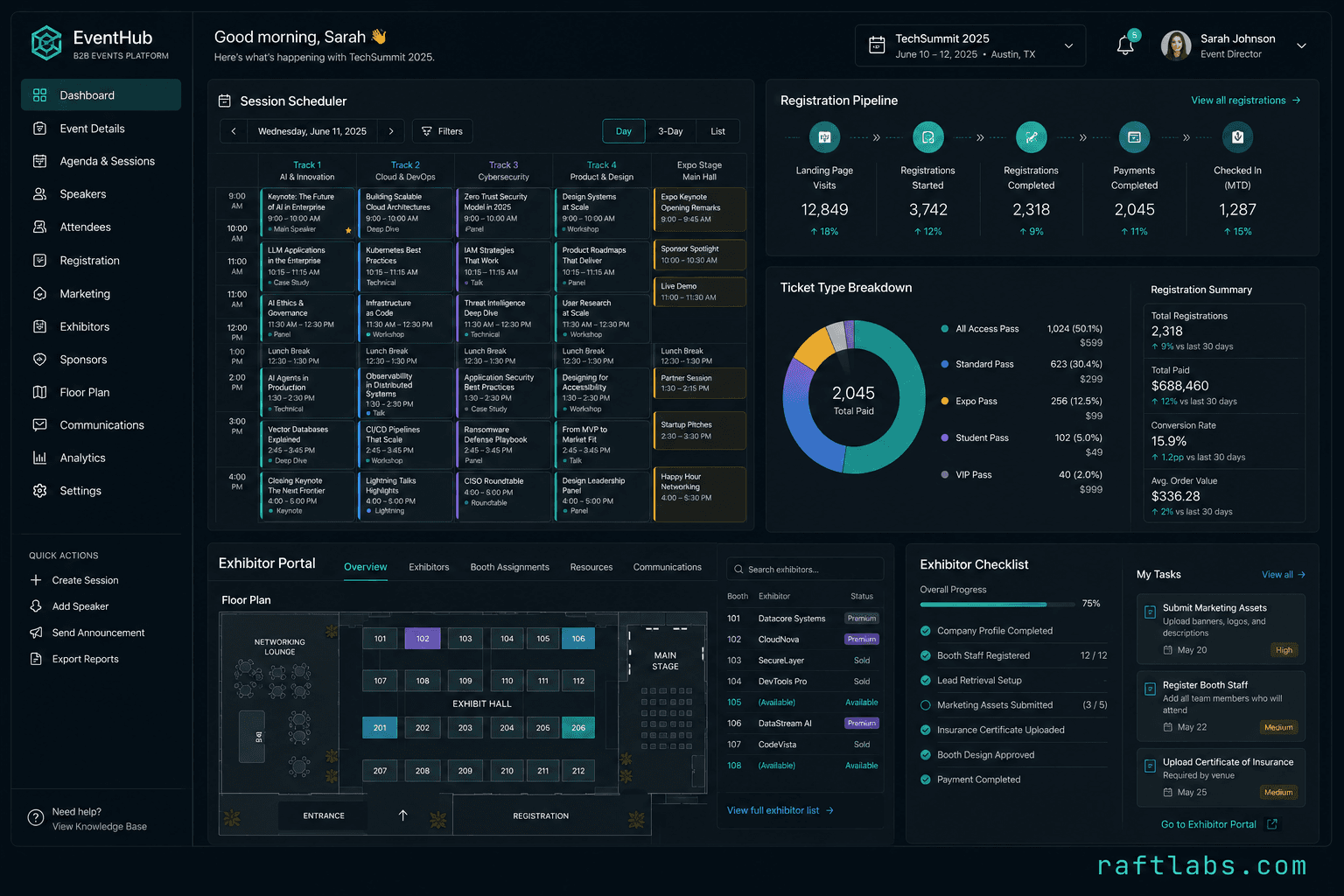Open the Resources tab
Viewport: 1344px width, 896px height.
coord(591,567)
